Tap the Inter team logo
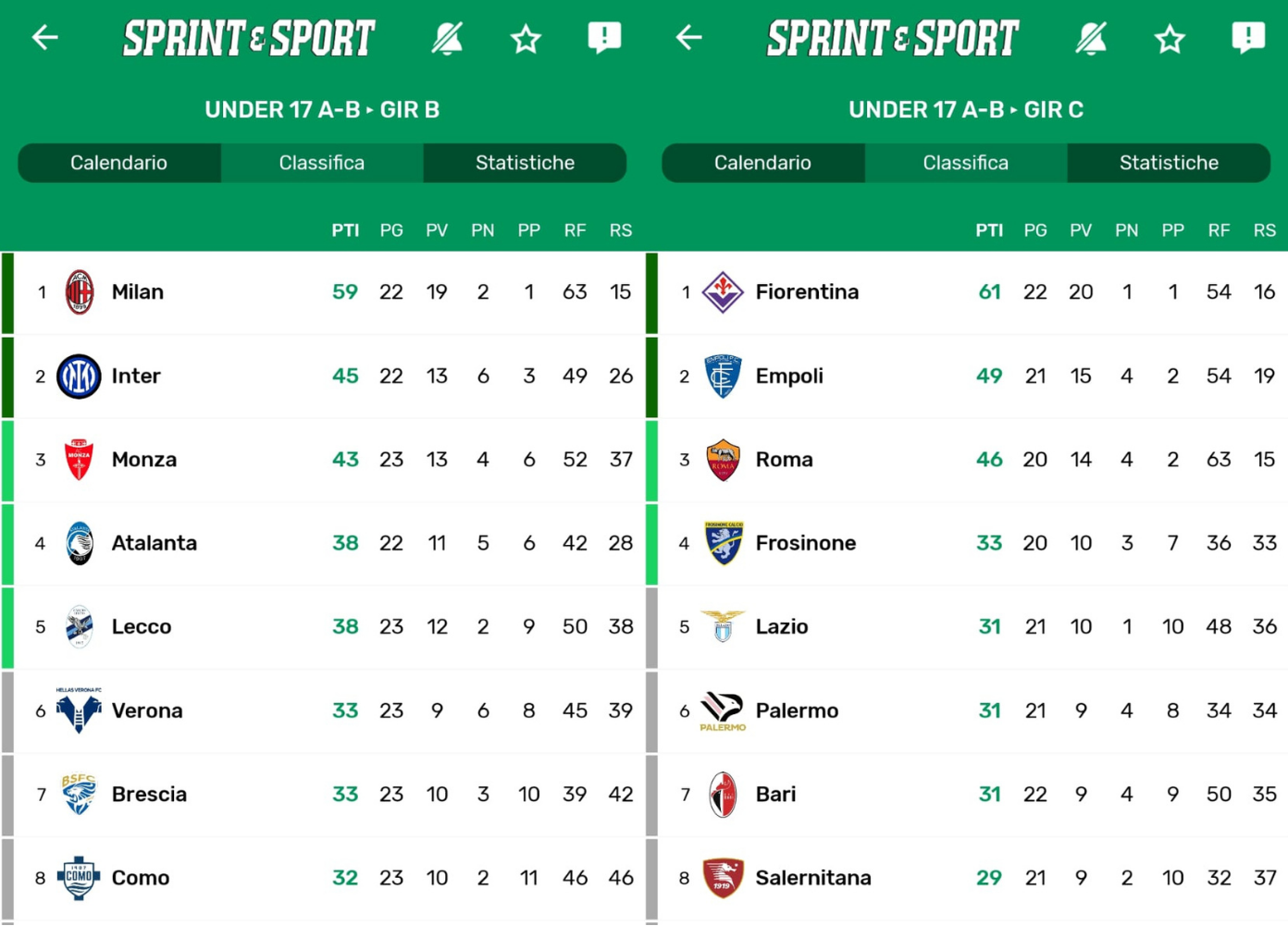 click(x=79, y=377)
